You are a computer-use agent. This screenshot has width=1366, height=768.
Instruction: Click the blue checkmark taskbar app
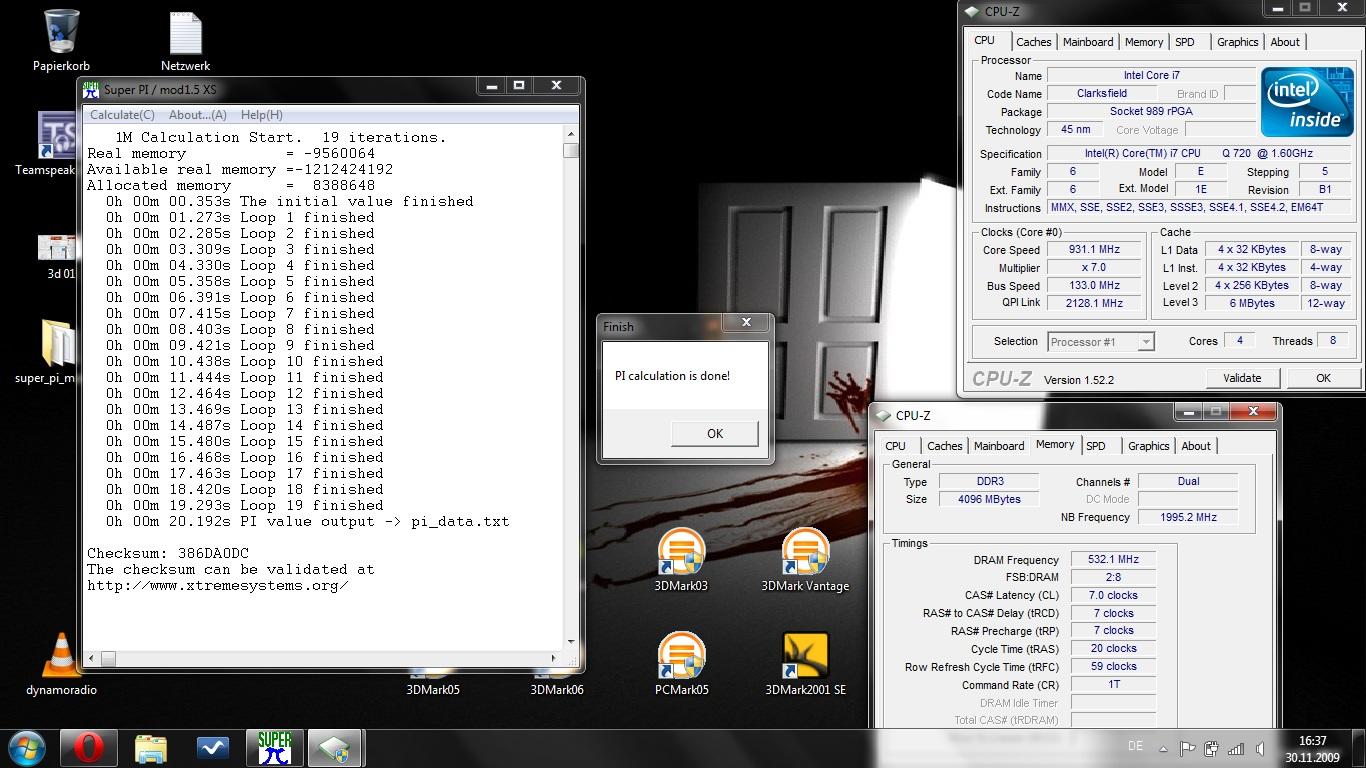[x=213, y=748]
